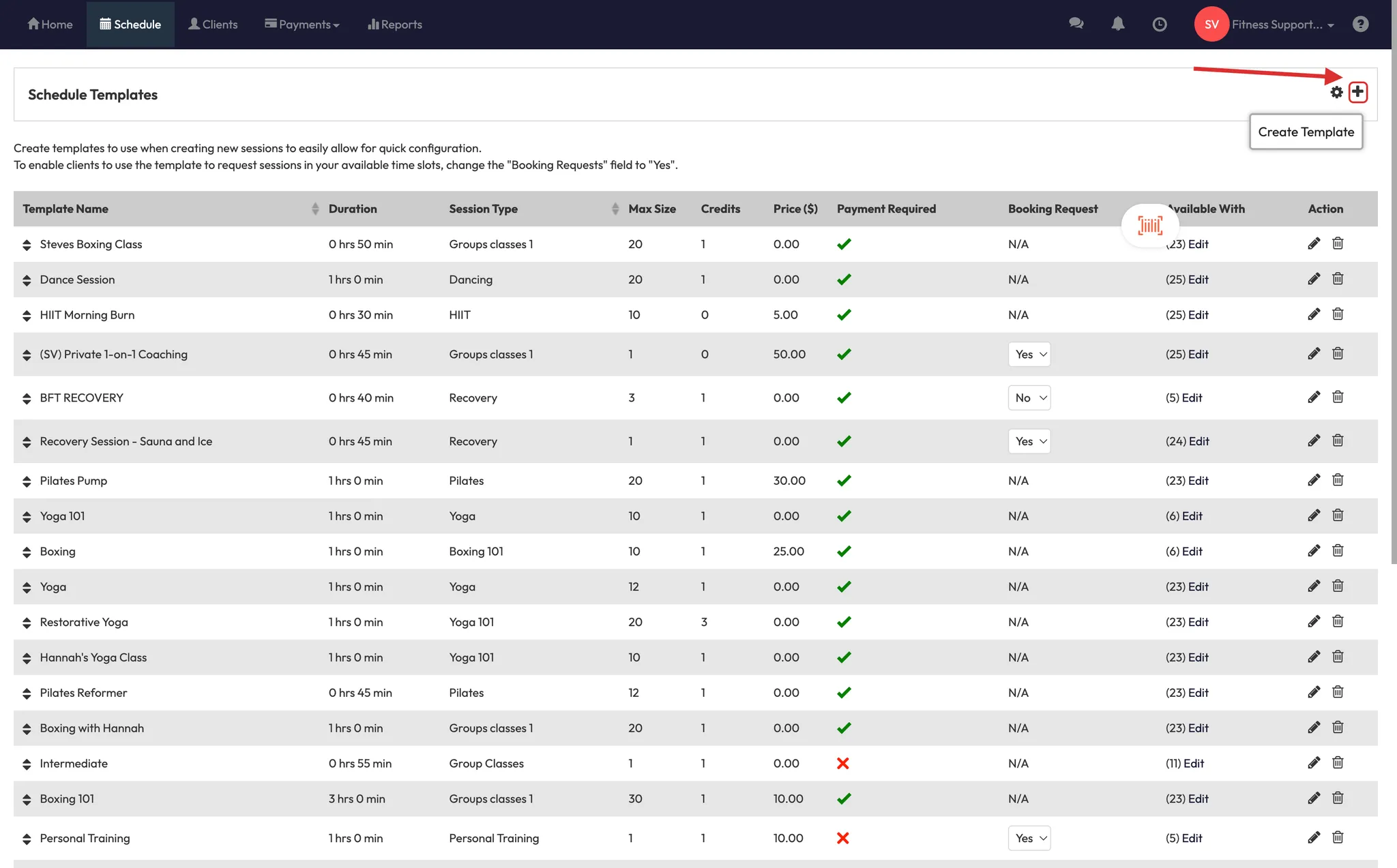Open the chat messages icon
Viewport: 1397px width, 868px height.
pos(1076,24)
